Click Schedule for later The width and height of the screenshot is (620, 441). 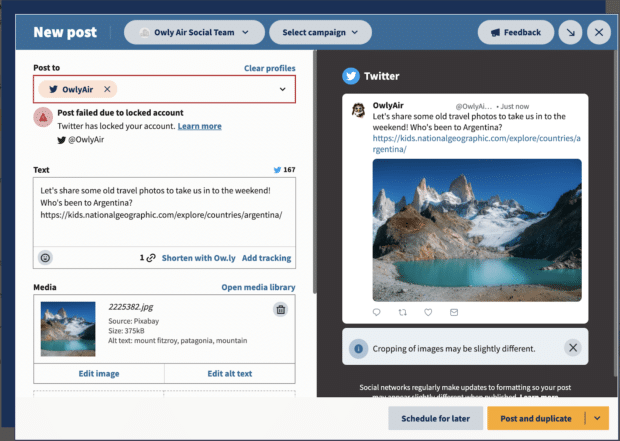coord(435,418)
